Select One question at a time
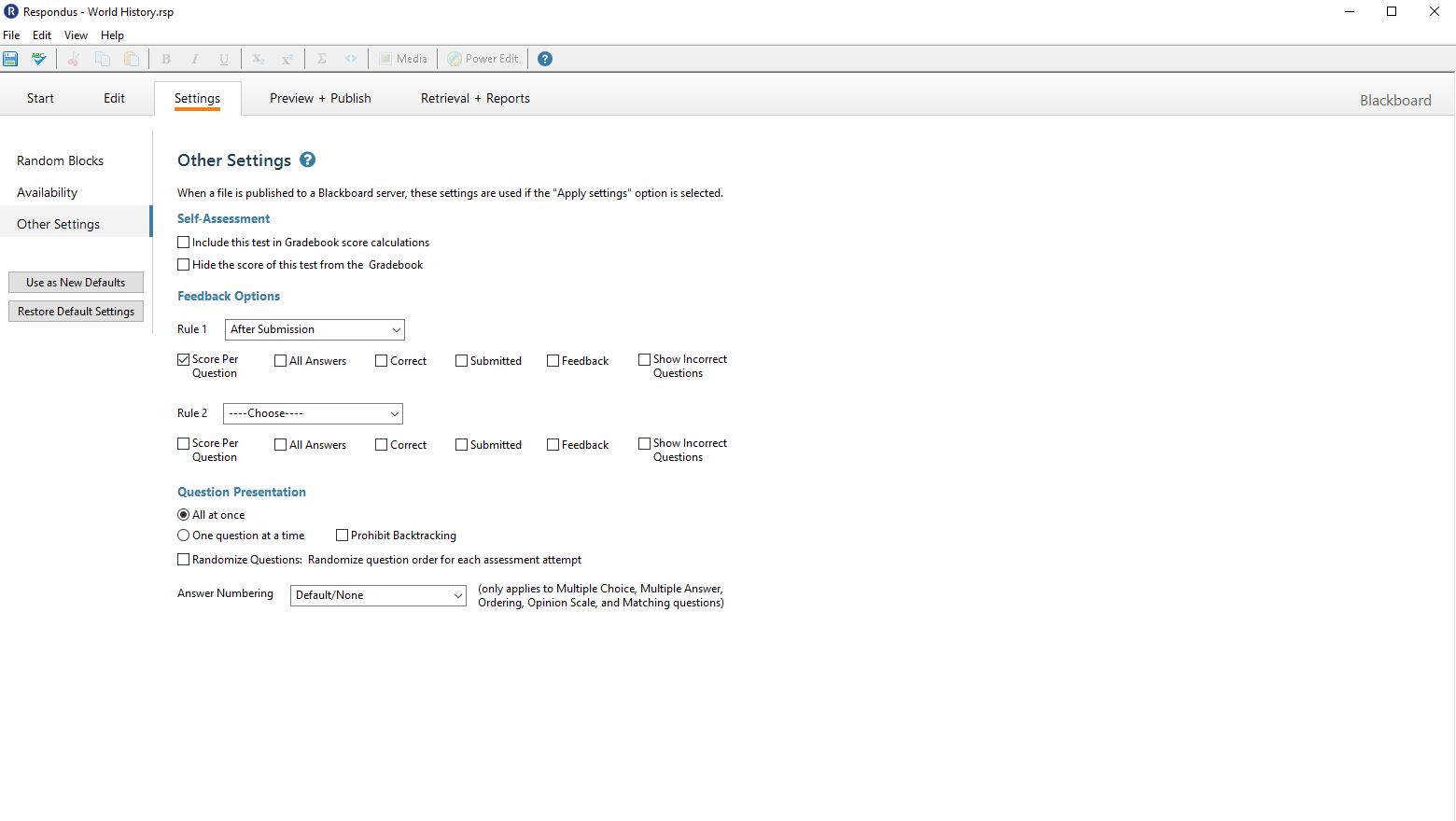1456x821 pixels. [184, 536]
